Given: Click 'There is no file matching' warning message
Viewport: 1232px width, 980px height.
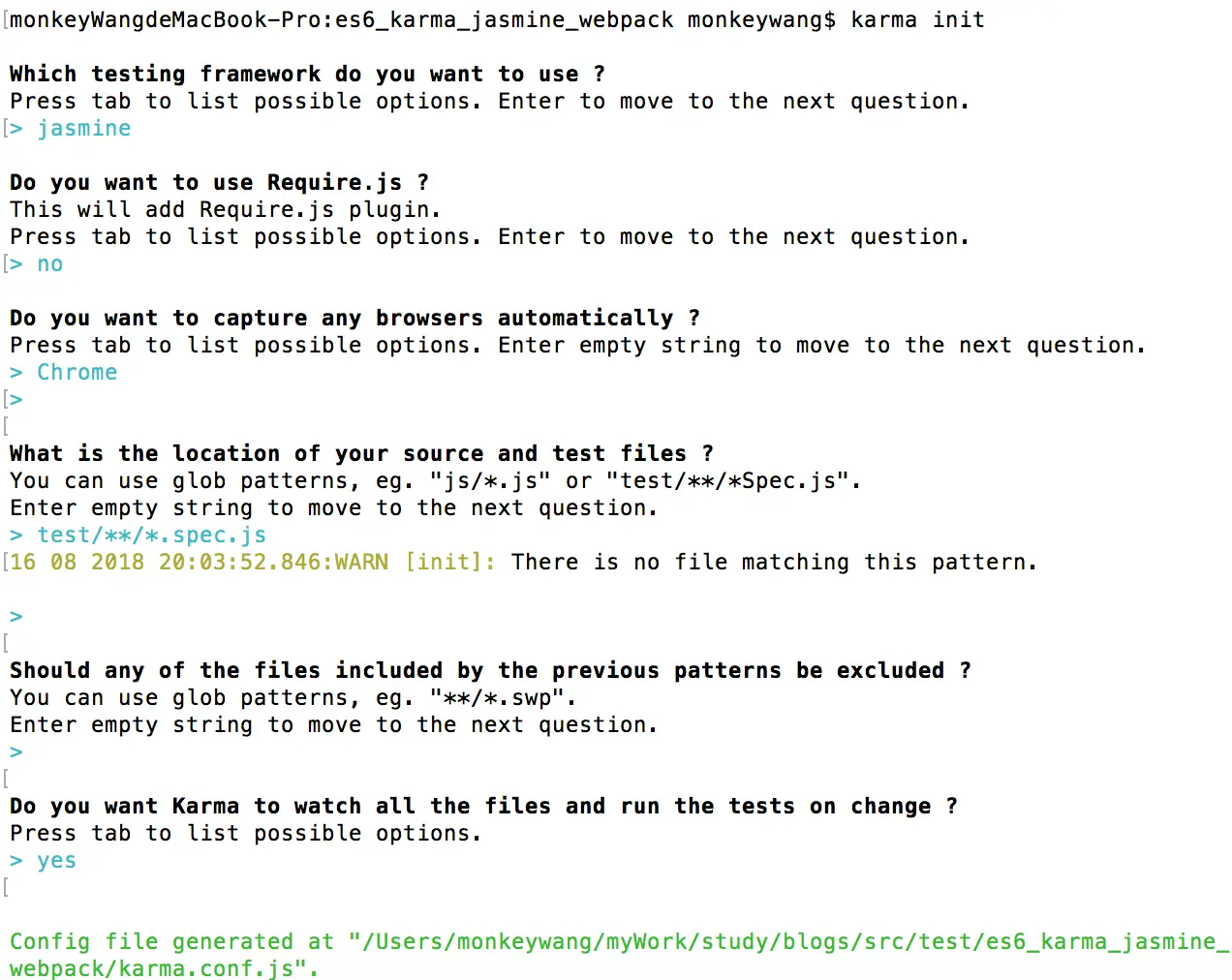Looking at the screenshot, I should click(x=774, y=563).
